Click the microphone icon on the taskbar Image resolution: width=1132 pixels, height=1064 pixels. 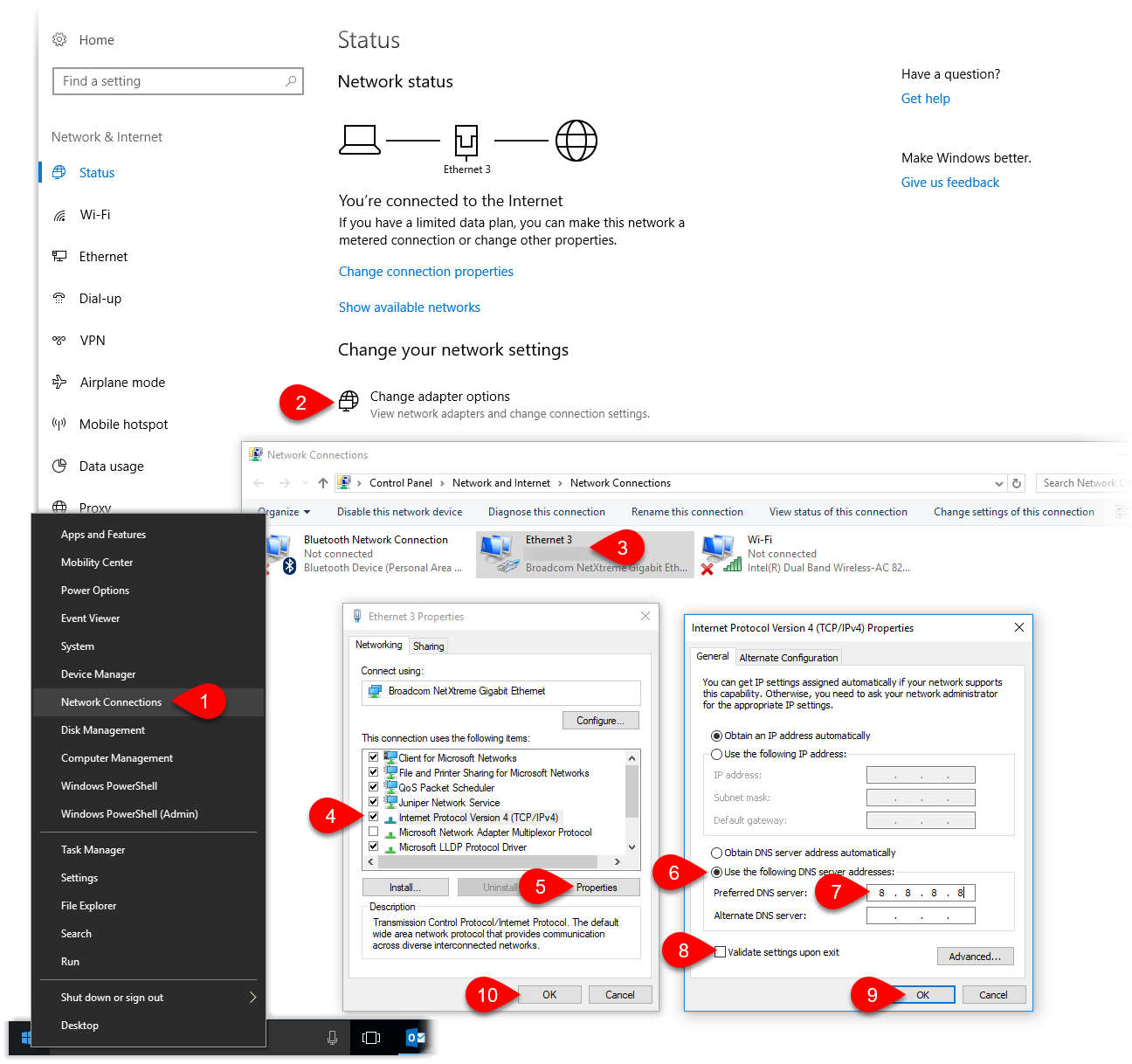(x=332, y=1038)
